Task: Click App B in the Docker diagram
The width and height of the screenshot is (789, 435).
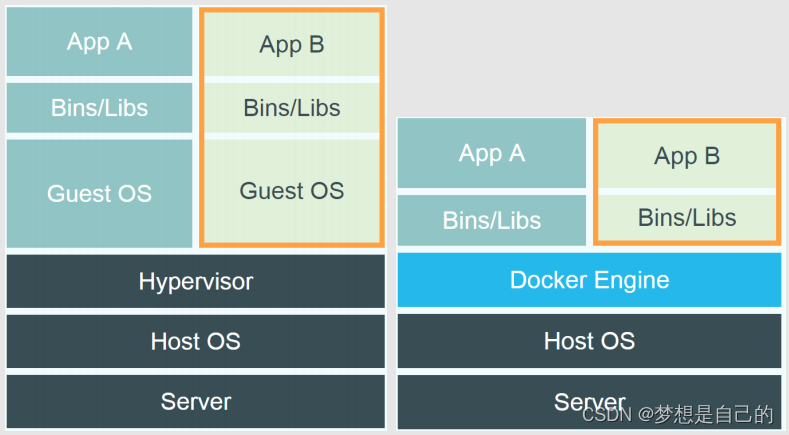Action: [x=687, y=156]
